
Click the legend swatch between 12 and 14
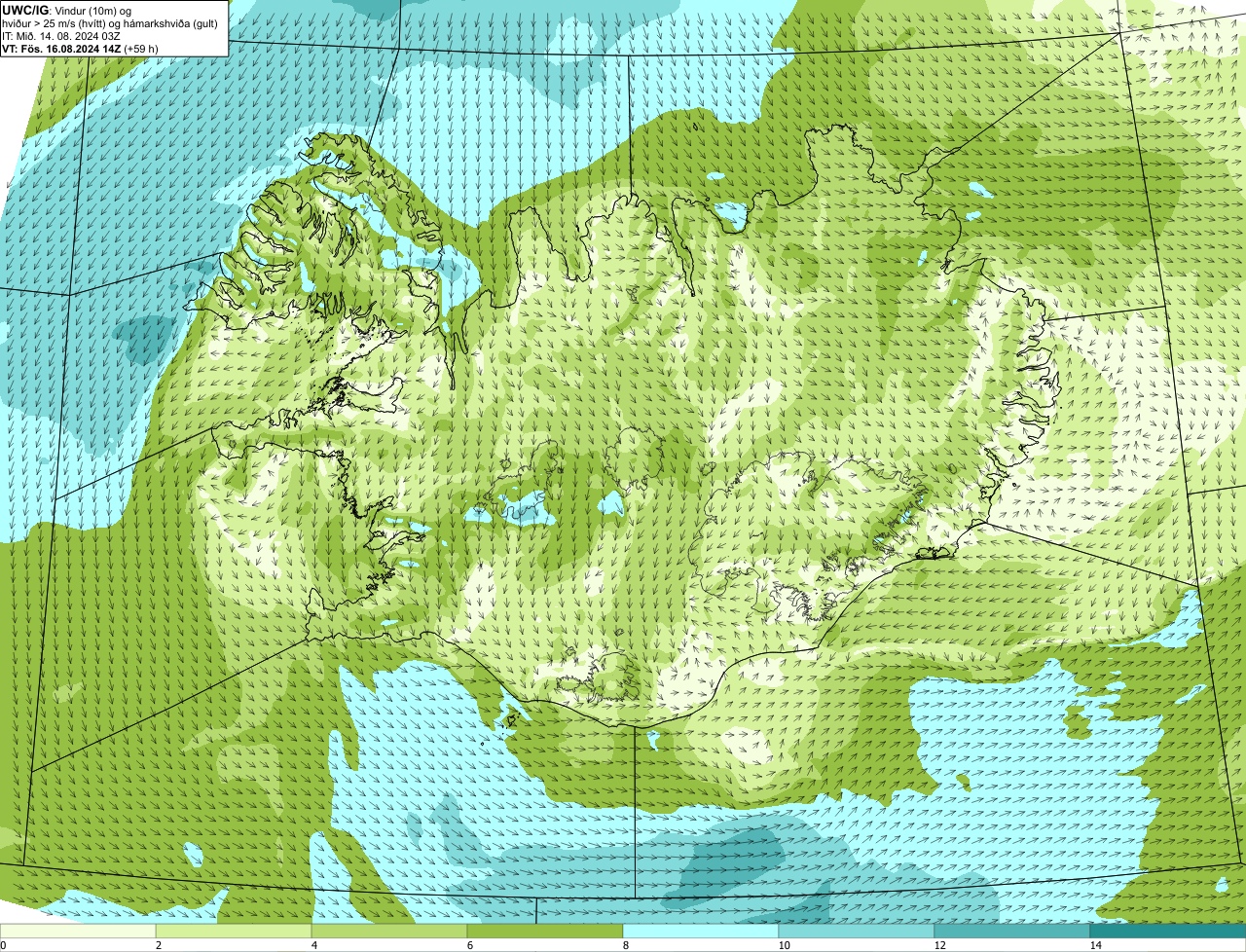click(x=1012, y=931)
